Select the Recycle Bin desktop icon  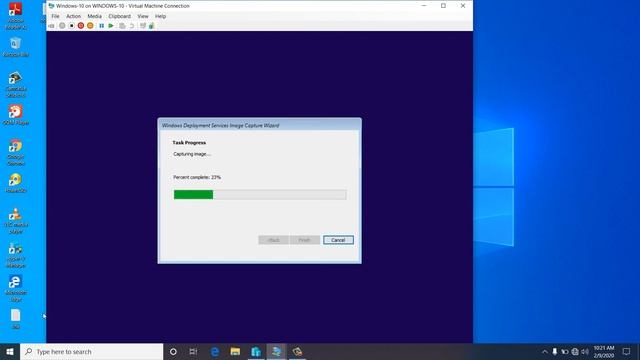pyautogui.click(x=16, y=47)
